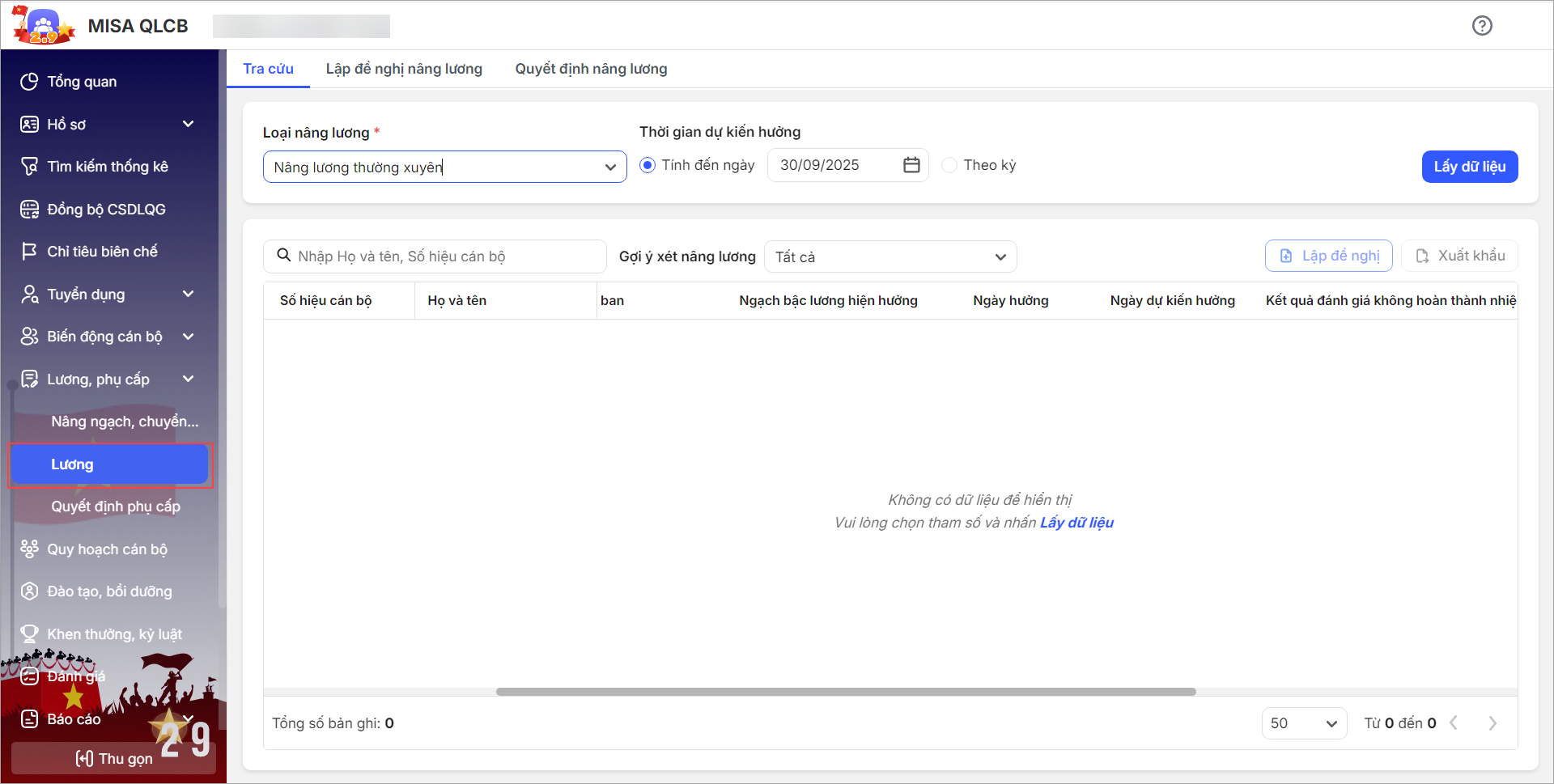Viewport: 1554px width, 784px height.
Task: Change the page size dropdown showing 50
Action: tap(1303, 723)
